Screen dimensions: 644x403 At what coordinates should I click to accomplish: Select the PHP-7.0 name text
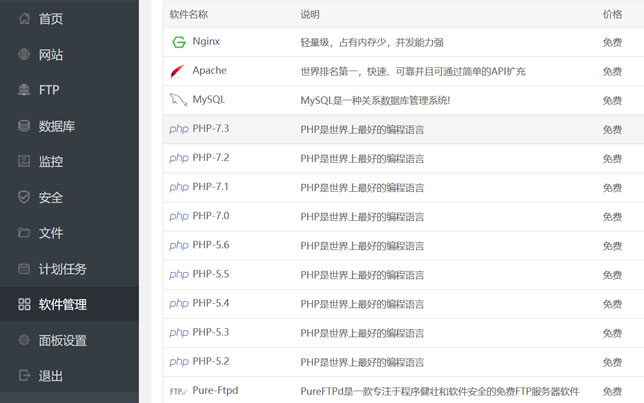(x=211, y=216)
